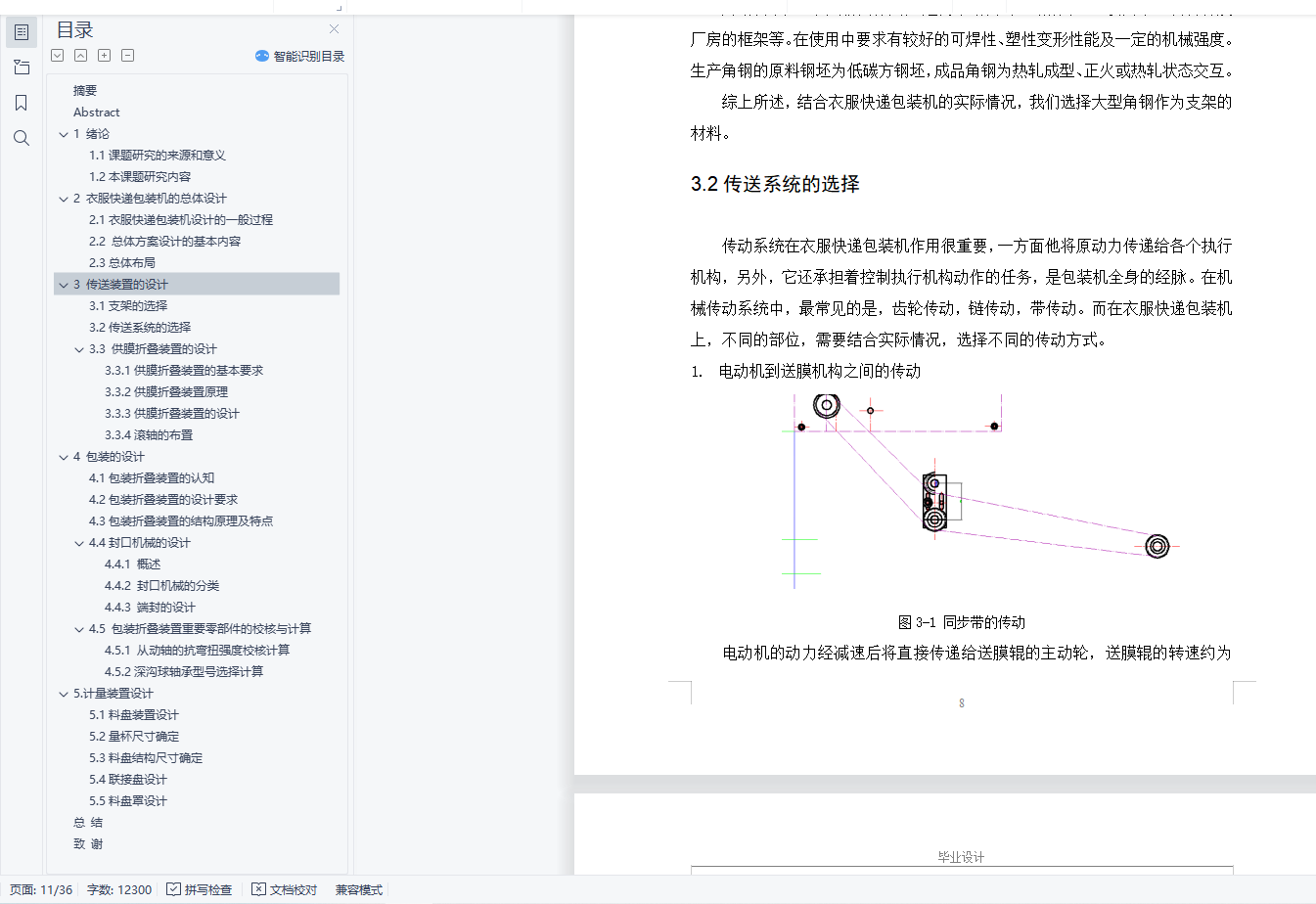Open "5.1 料盘装置设计"
1316x904 pixels.
pyautogui.click(x=134, y=715)
